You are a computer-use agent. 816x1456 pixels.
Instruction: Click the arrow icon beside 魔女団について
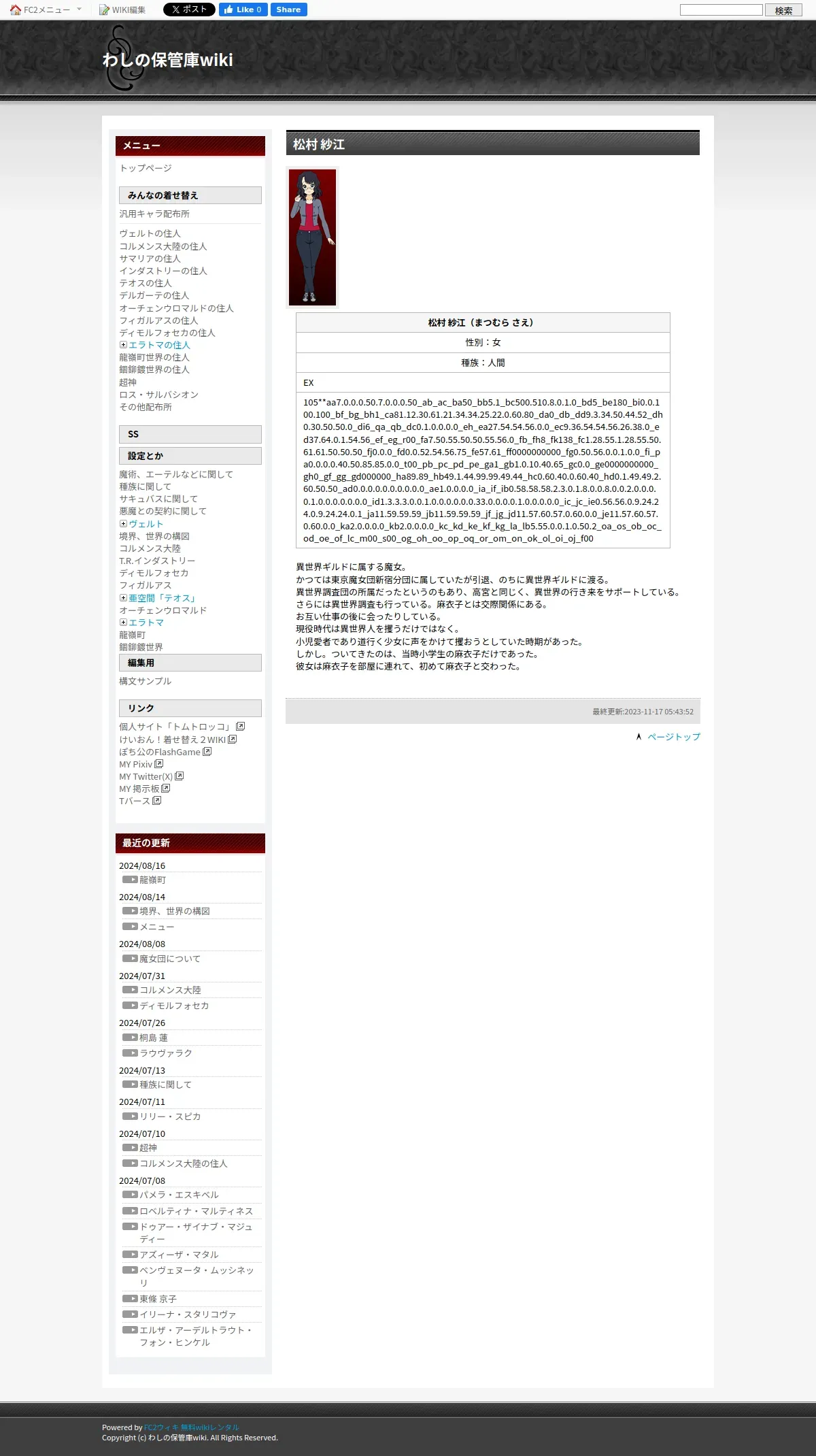coord(130,959)
